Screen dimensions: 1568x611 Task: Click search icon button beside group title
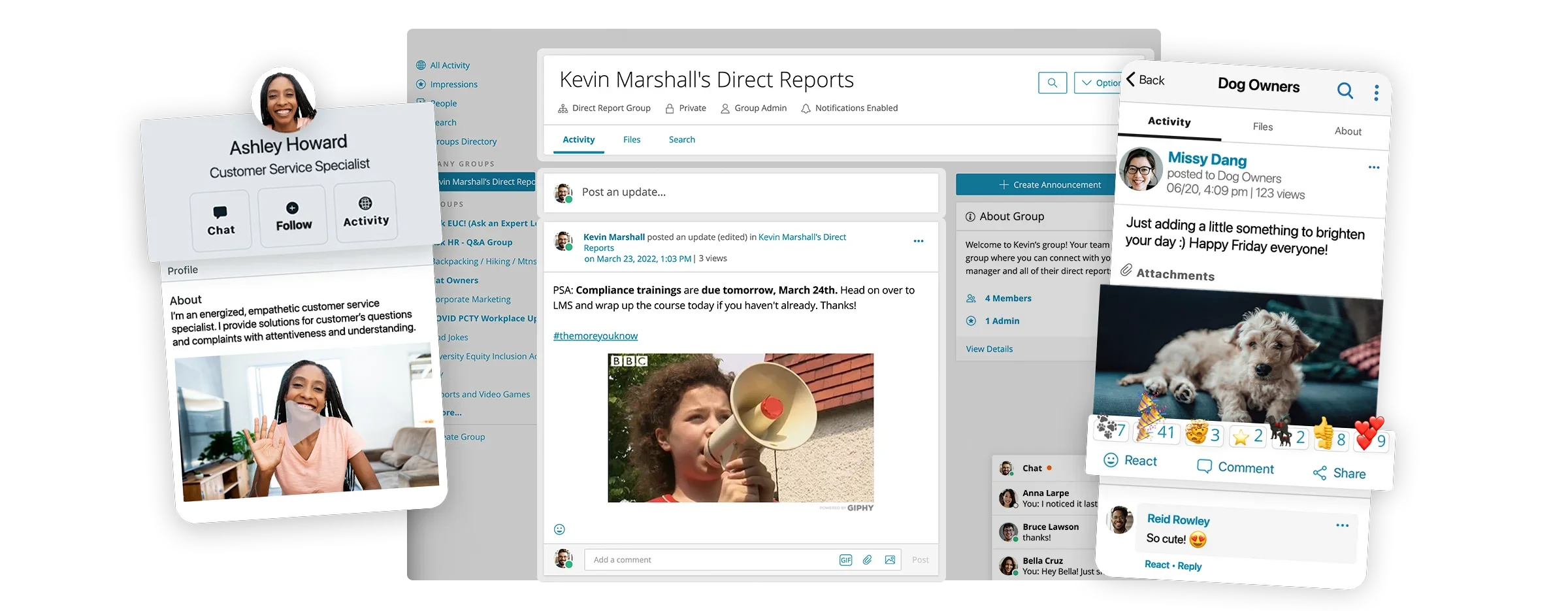(x=1052, y=83)
